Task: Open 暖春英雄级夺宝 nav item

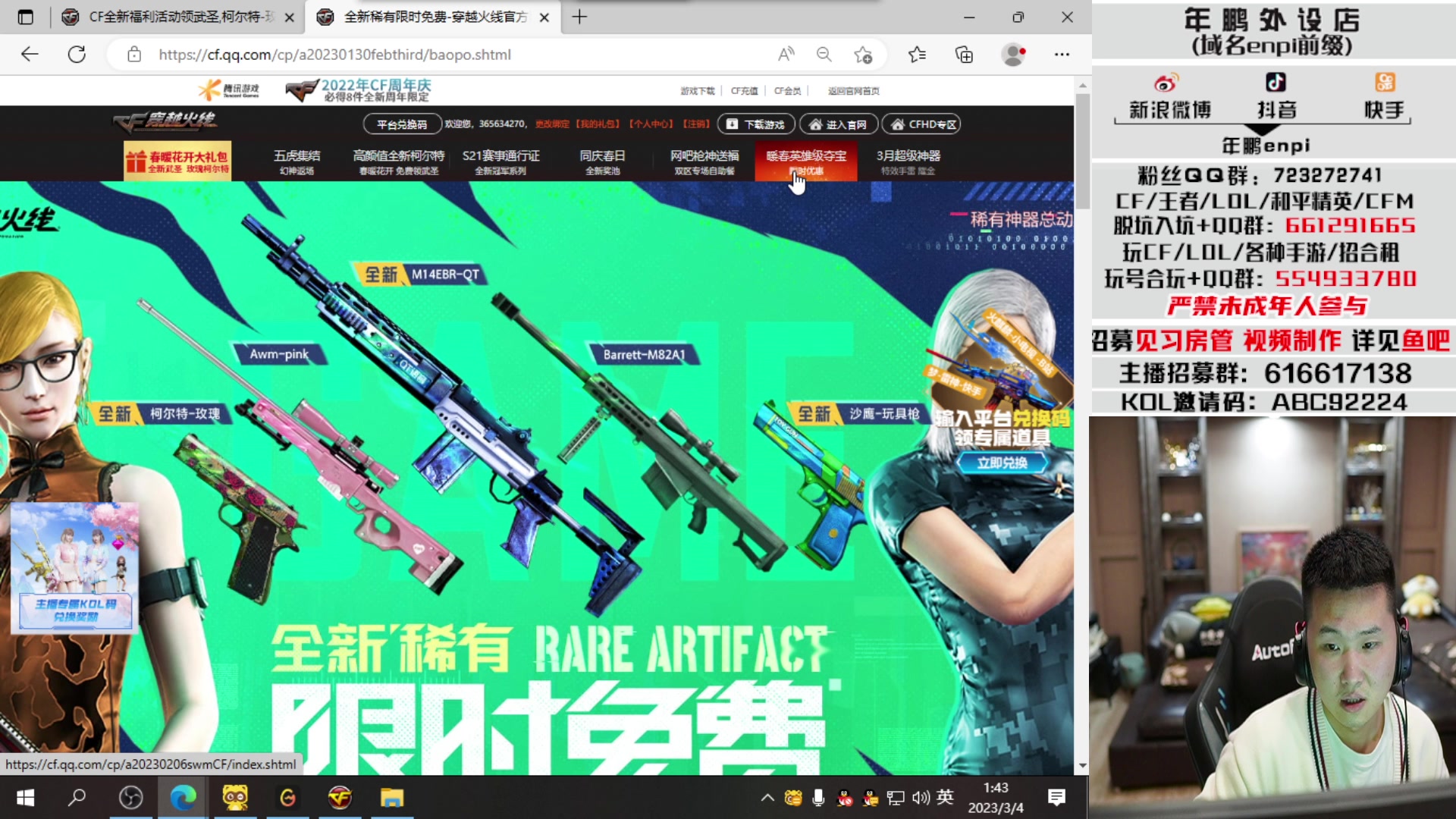Action: [806, 161]
